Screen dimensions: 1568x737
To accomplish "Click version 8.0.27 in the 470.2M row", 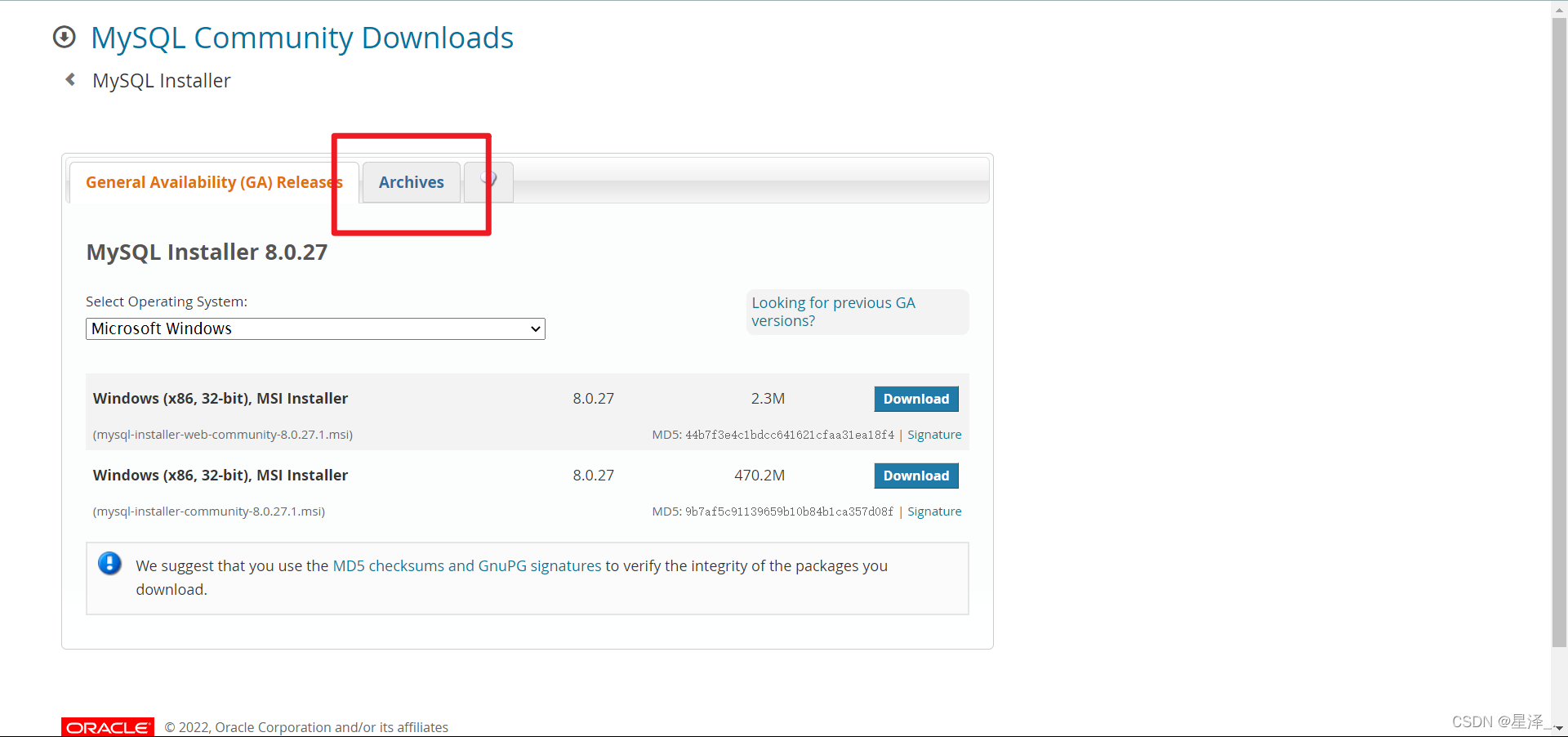I will (594, 476).
